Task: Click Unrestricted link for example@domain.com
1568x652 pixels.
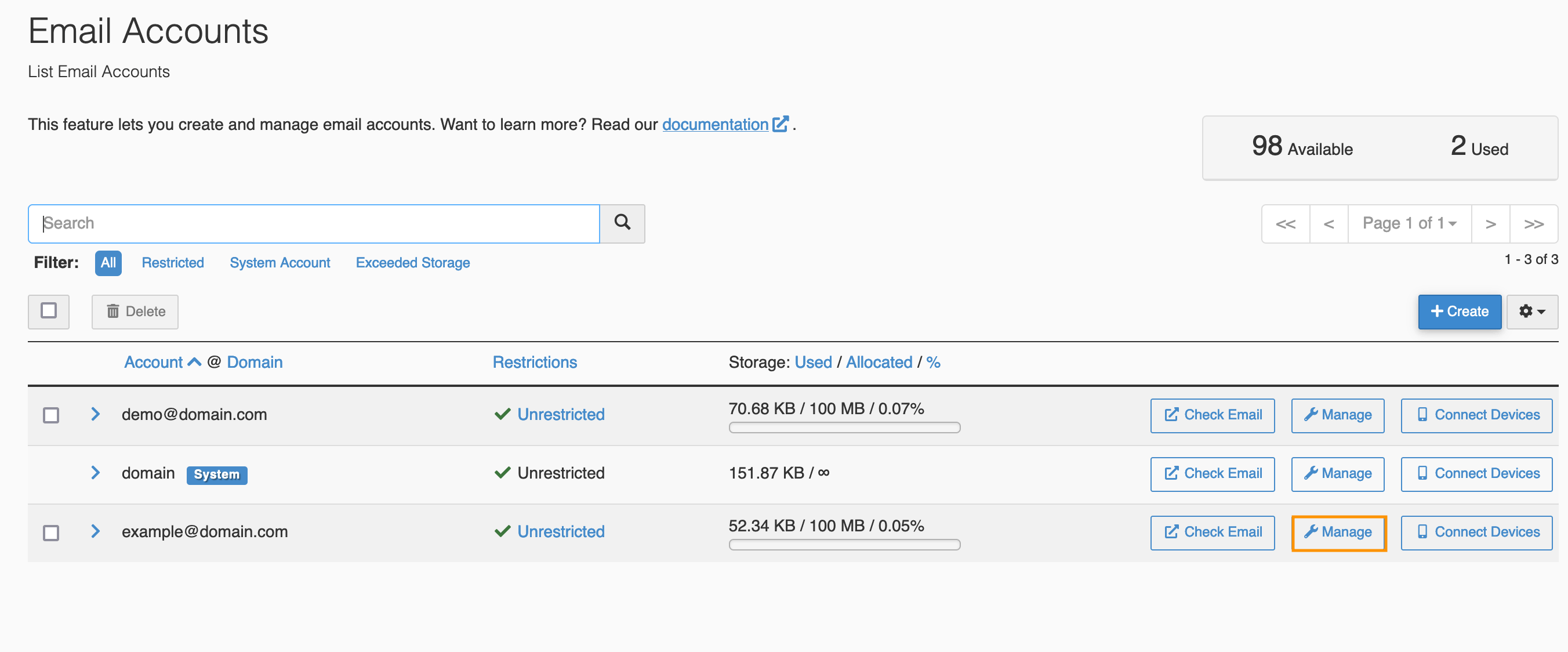Action: coord(561,531)
